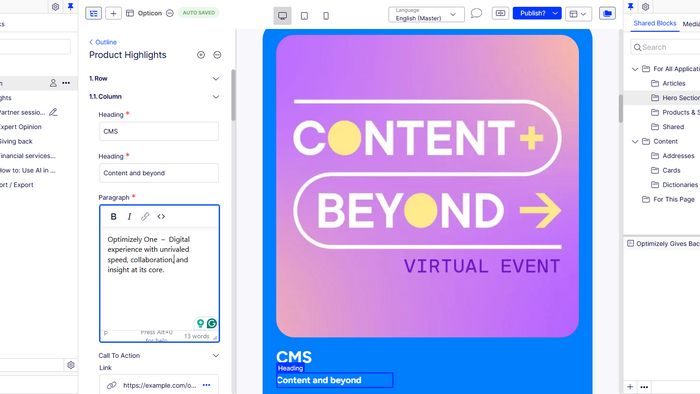Click inside the Paragraph text area

pos(159,279)
